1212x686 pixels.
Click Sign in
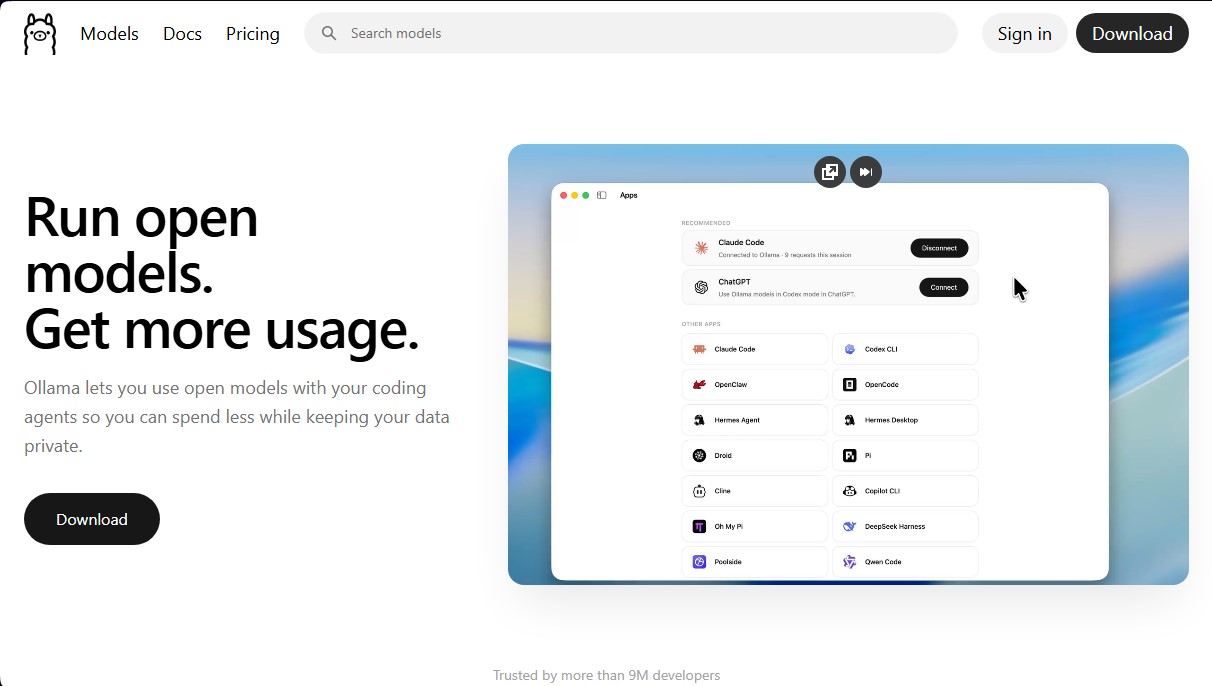pyautogui.click(x=1025, y=33)
